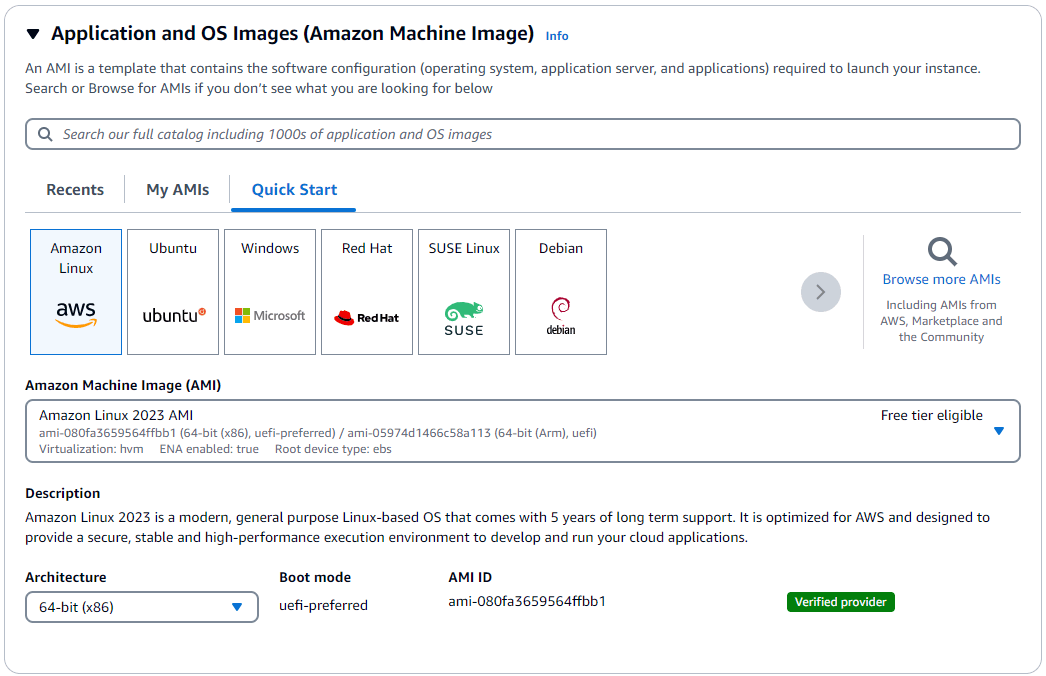Open the Recents tab
The width and height of the screenshot is (1046, 676).
[x=74, y=189]
